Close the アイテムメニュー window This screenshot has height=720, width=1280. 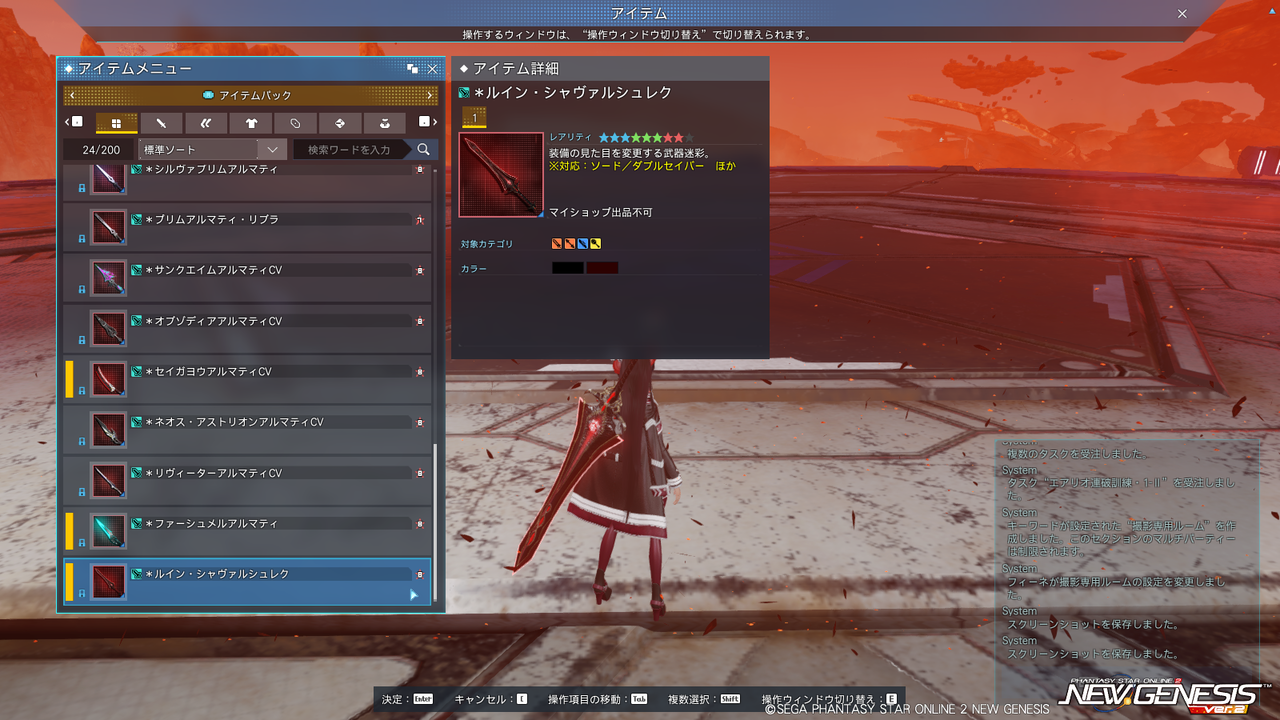point(433,69)
